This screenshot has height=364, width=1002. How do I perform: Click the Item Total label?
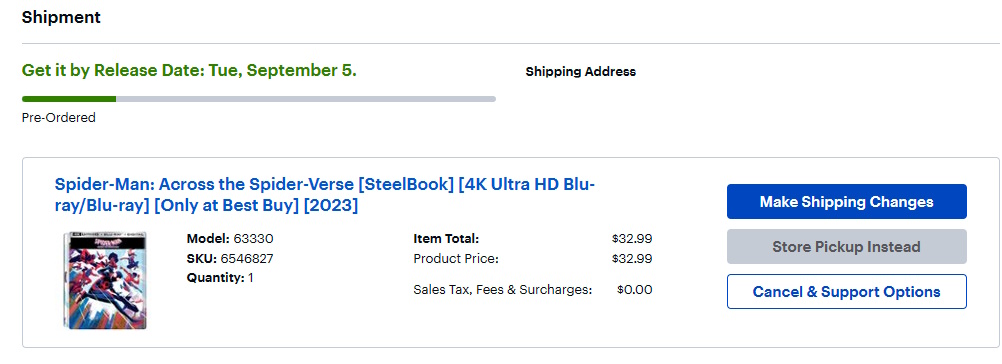446,239
